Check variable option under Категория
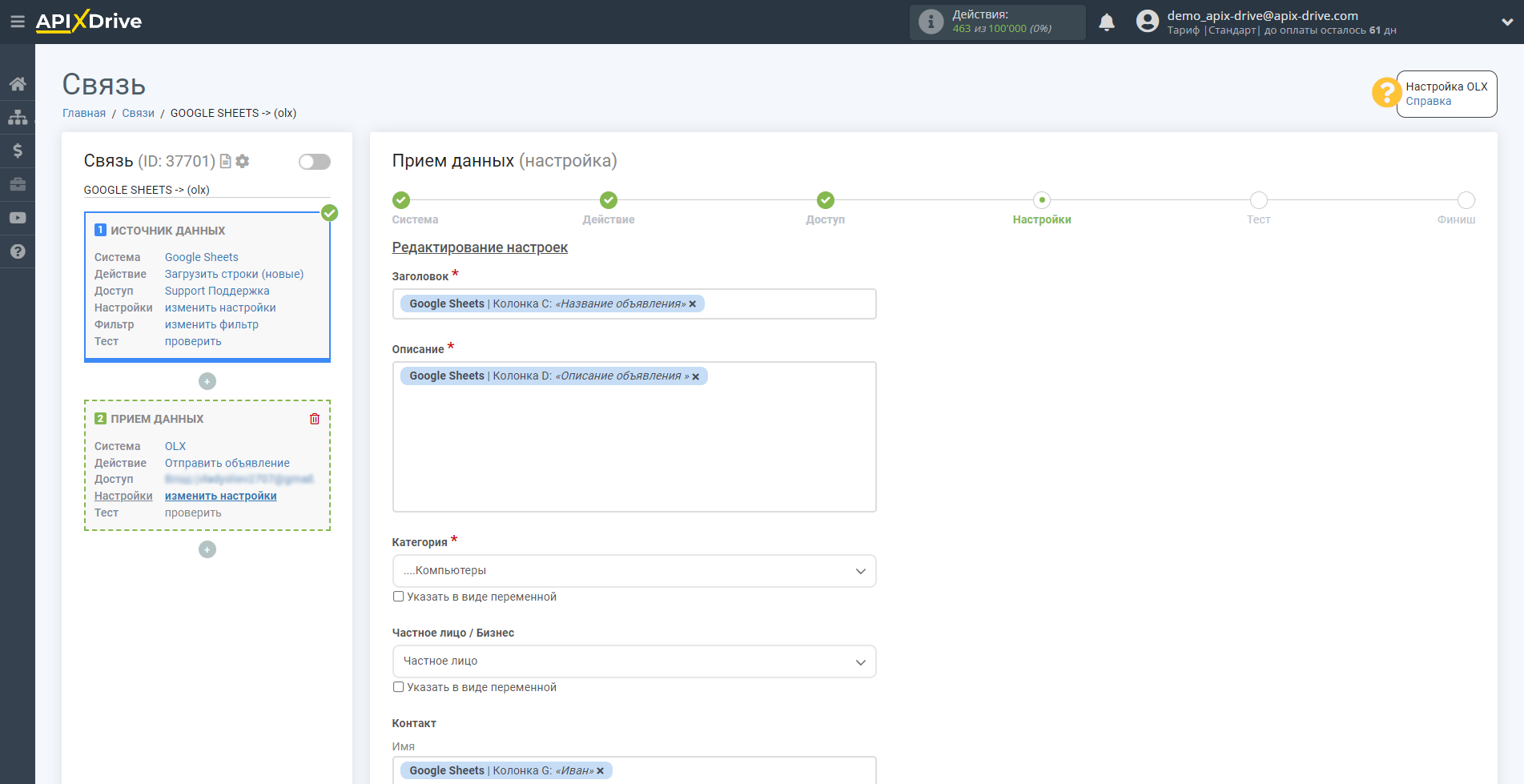1524x784 pixels. (x=398, y=597)
